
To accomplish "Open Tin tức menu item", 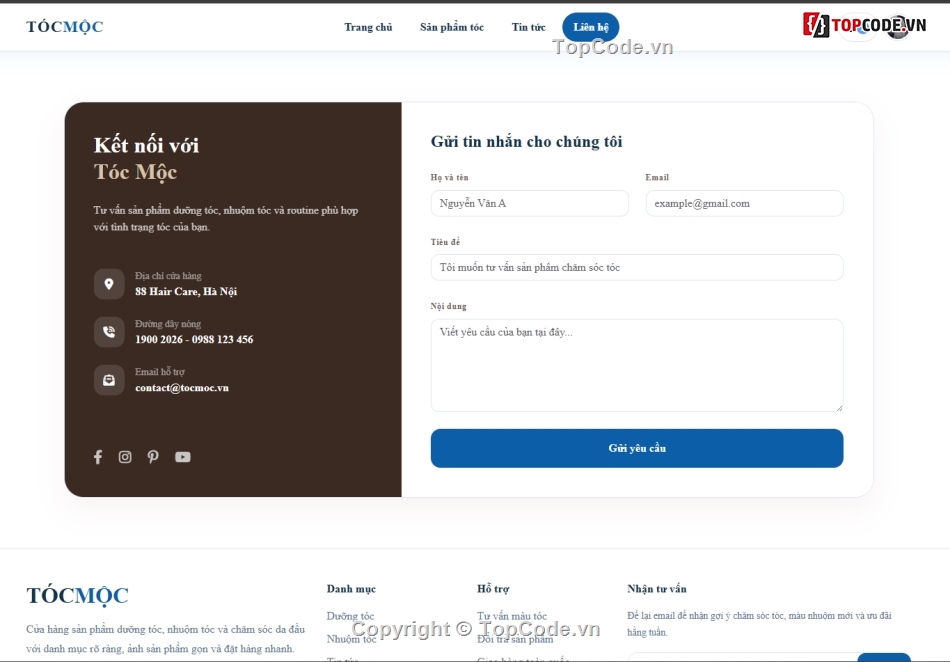I will (x=528, y=27).
